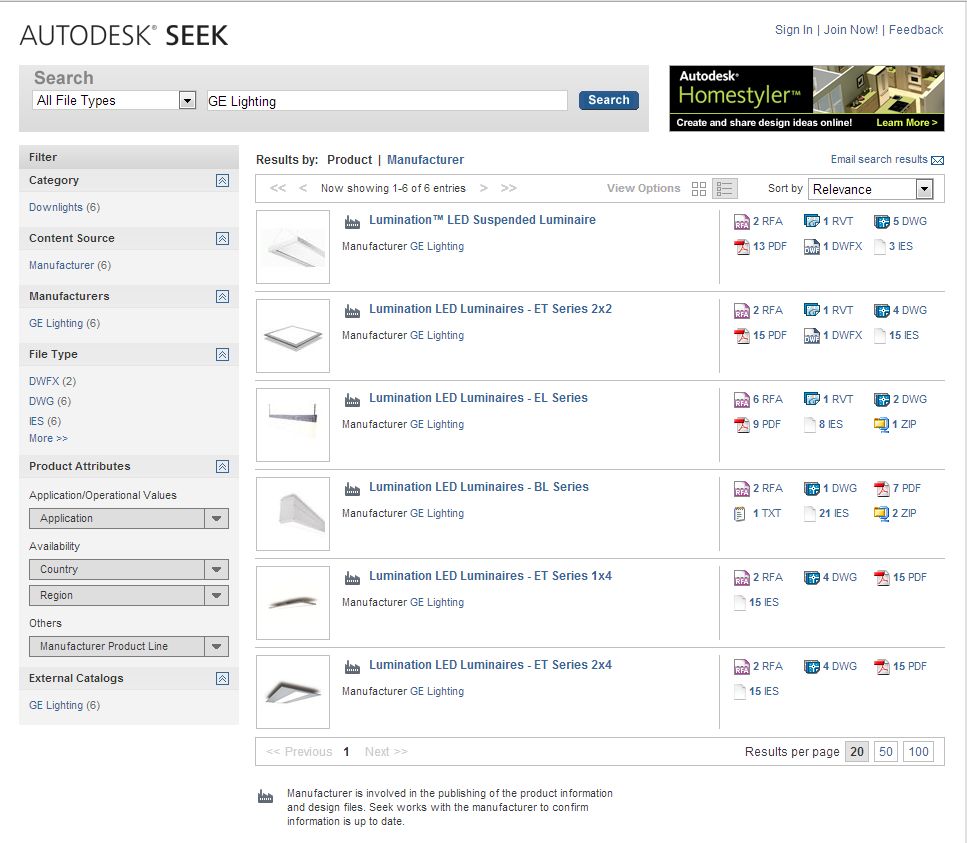
Task: Open 5 DWG icon for Suspended Luminaire
Action: pyautogui.click(x=882, y=222)
